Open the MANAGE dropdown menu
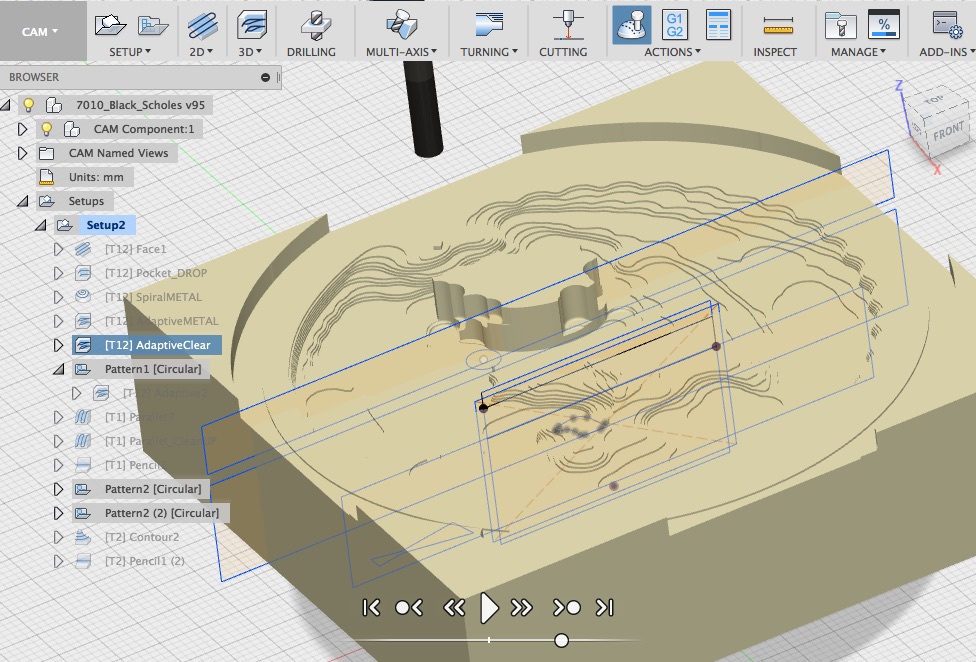Viewport: 976px width, 662px height. pyautogui.click(x=858, y=52)
